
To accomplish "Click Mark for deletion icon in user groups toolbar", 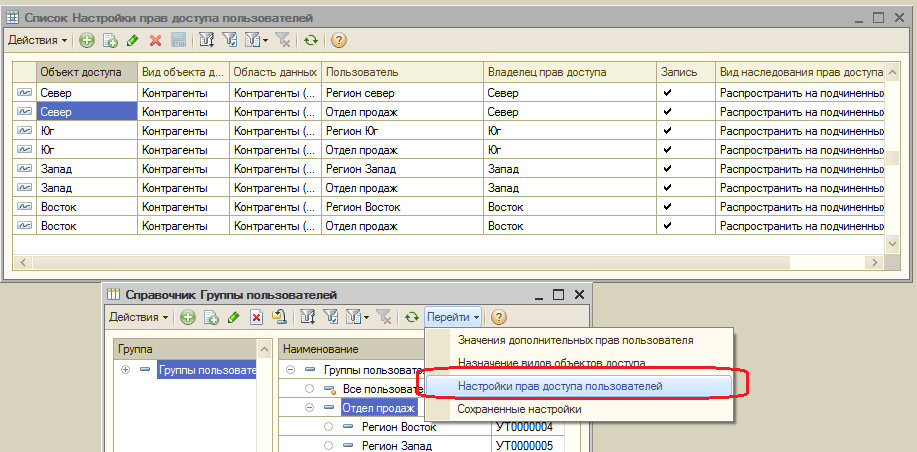I will (256, 317).
